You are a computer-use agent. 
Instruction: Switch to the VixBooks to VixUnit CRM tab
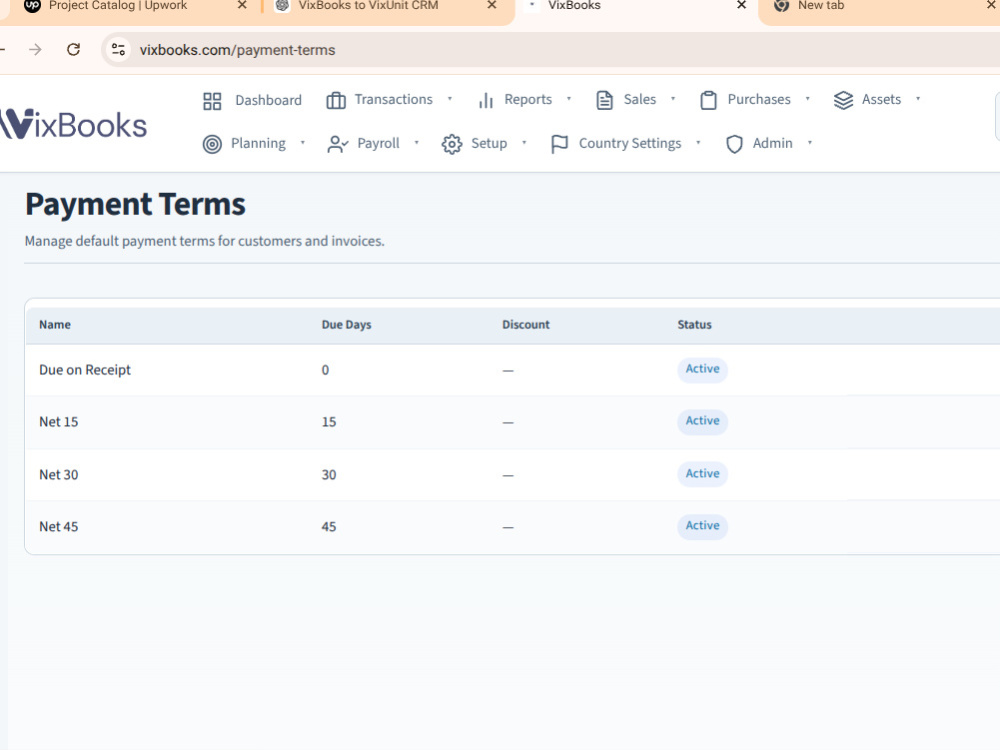coord(368,6)
